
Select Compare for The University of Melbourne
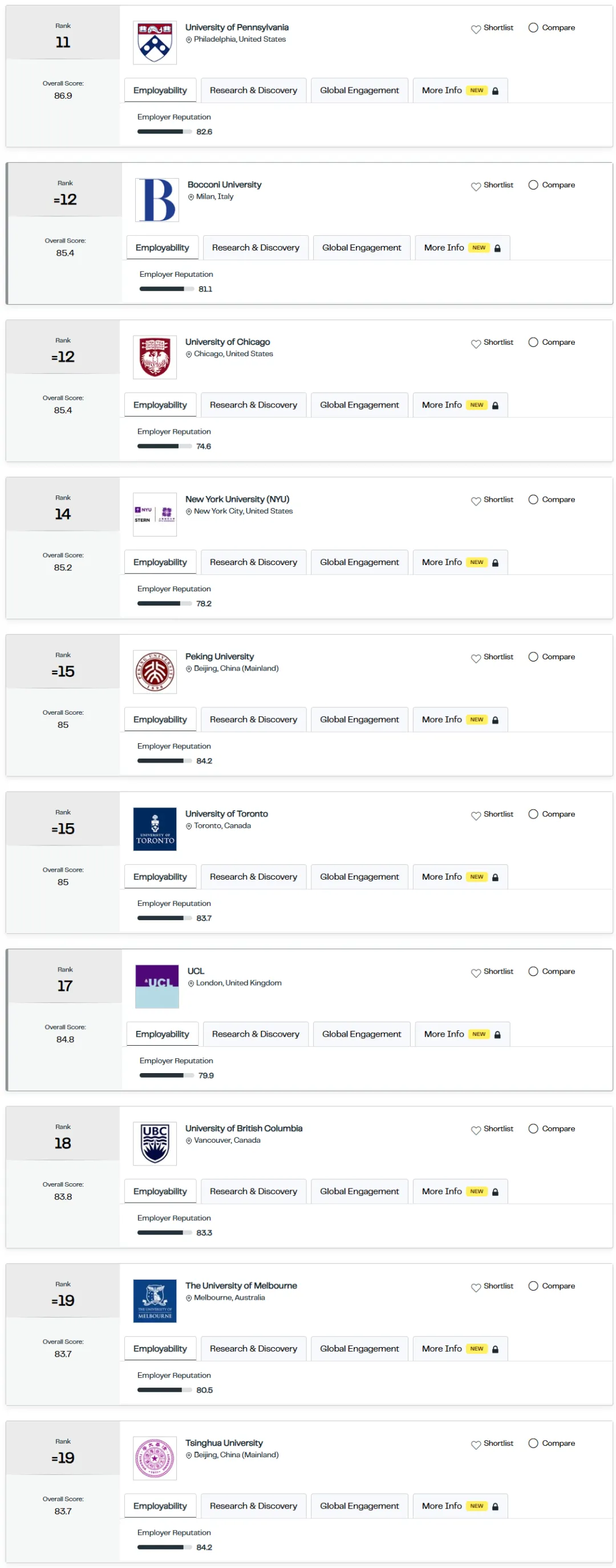533,1285
